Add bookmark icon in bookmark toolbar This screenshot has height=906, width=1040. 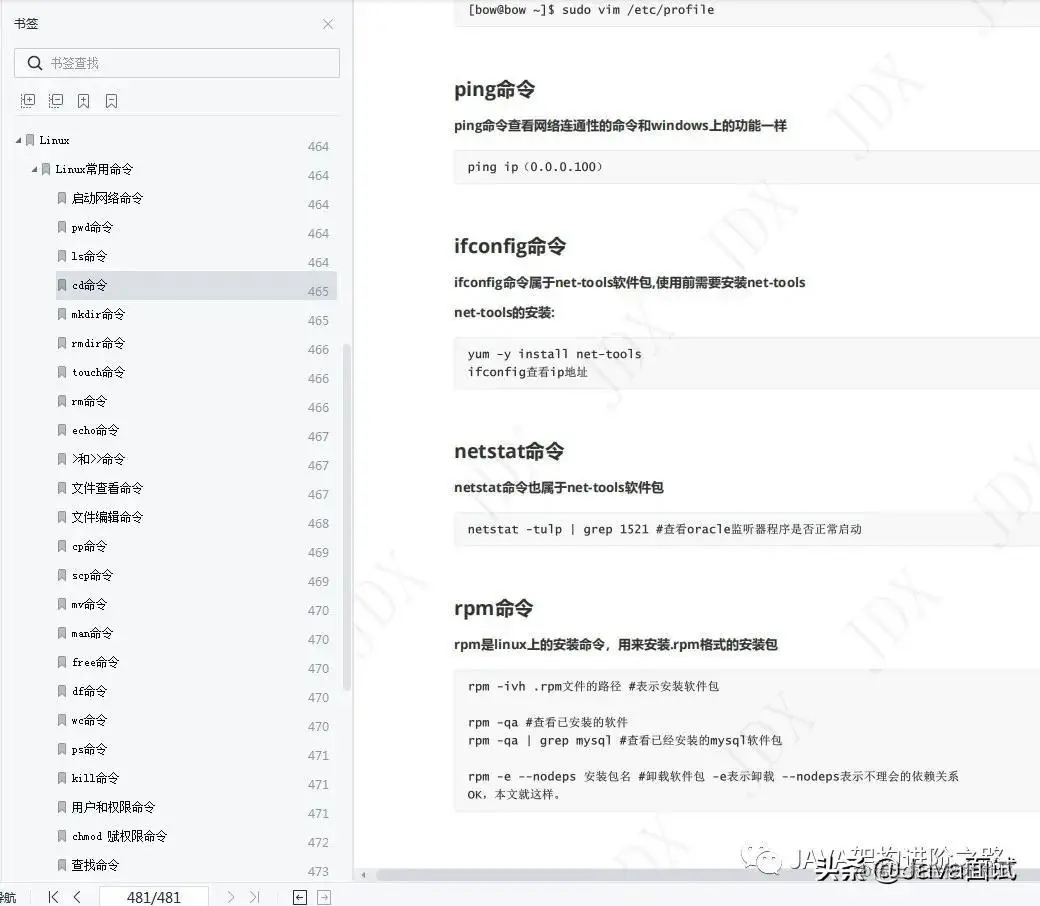pos(84,101)
